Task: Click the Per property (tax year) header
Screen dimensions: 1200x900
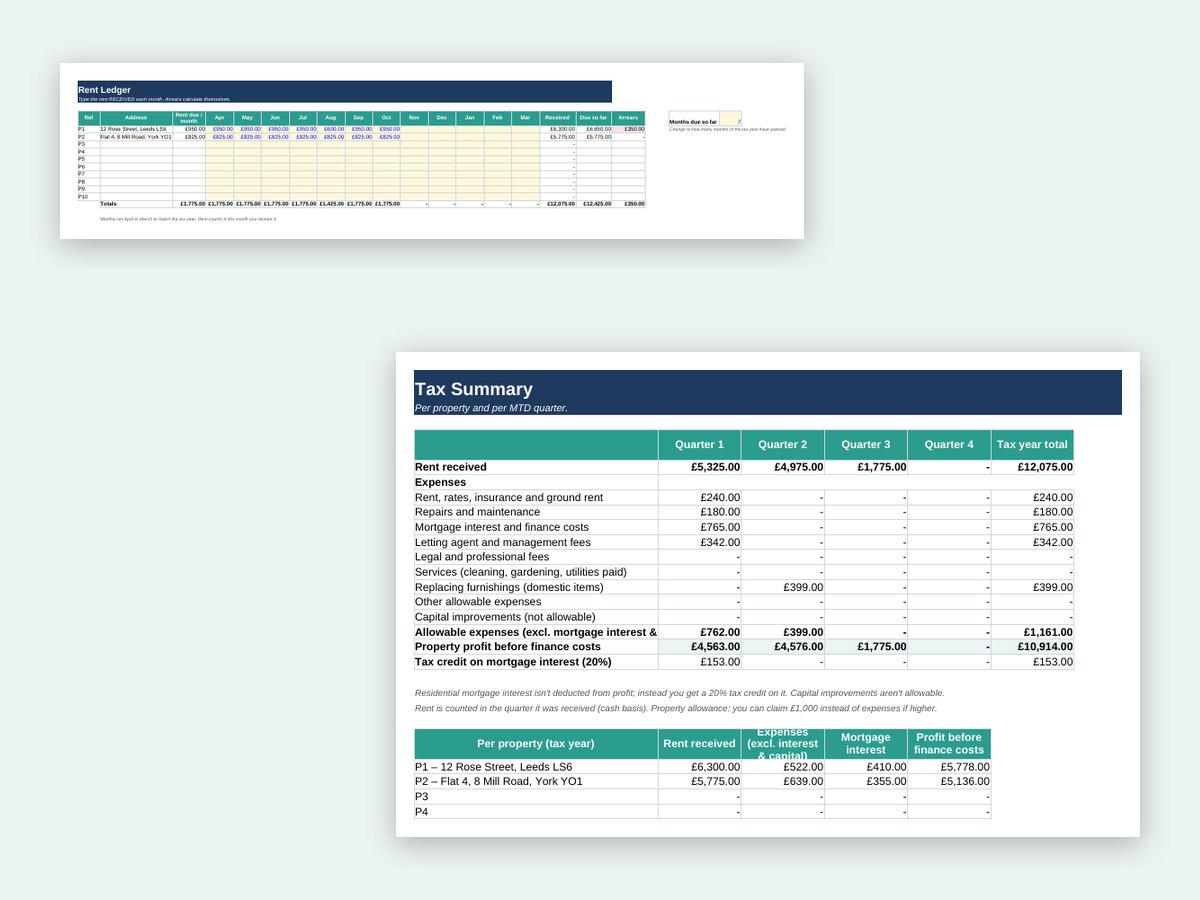Action: [536, 744]
